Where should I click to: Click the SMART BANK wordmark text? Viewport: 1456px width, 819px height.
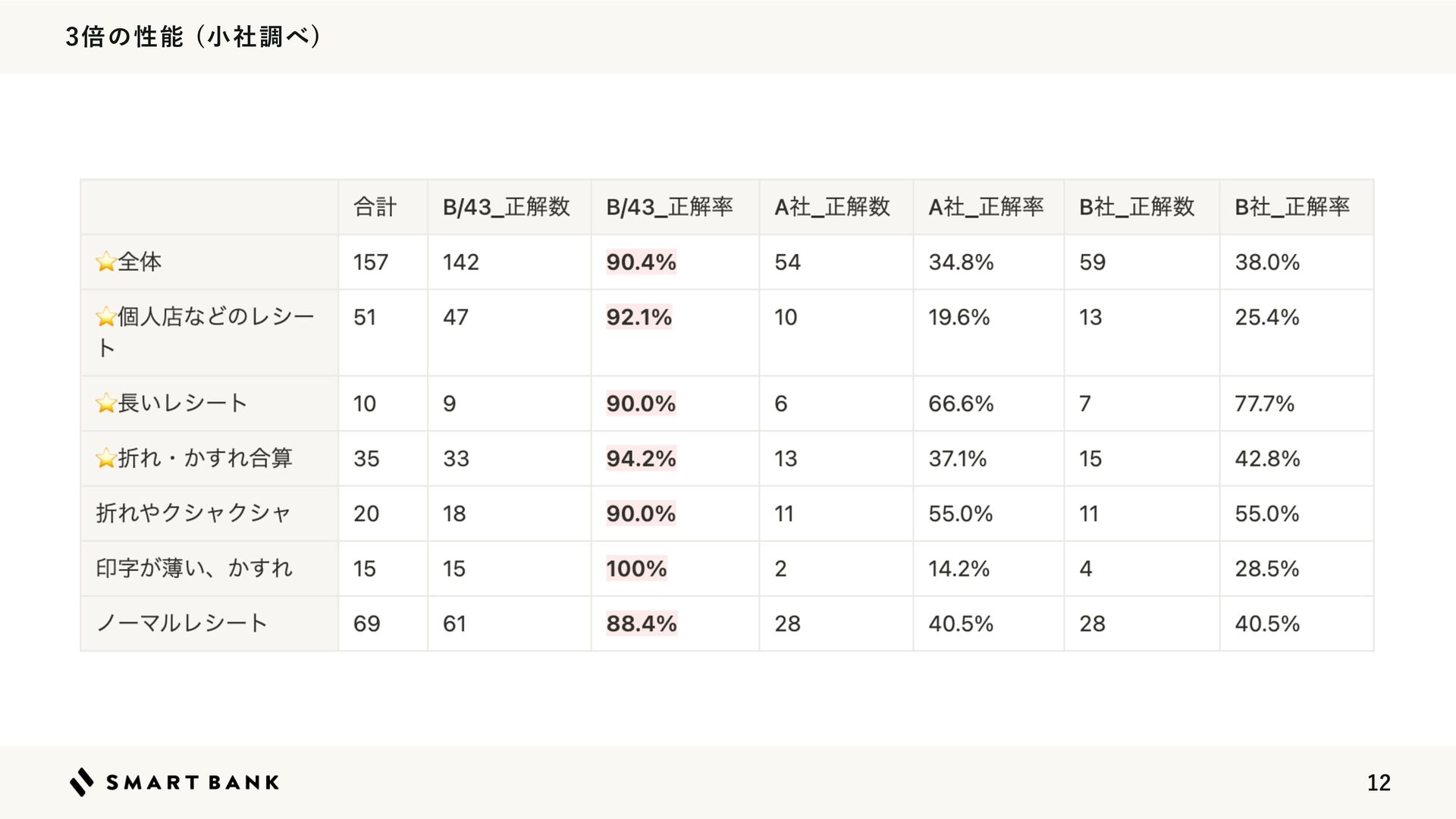pos(193,783)
